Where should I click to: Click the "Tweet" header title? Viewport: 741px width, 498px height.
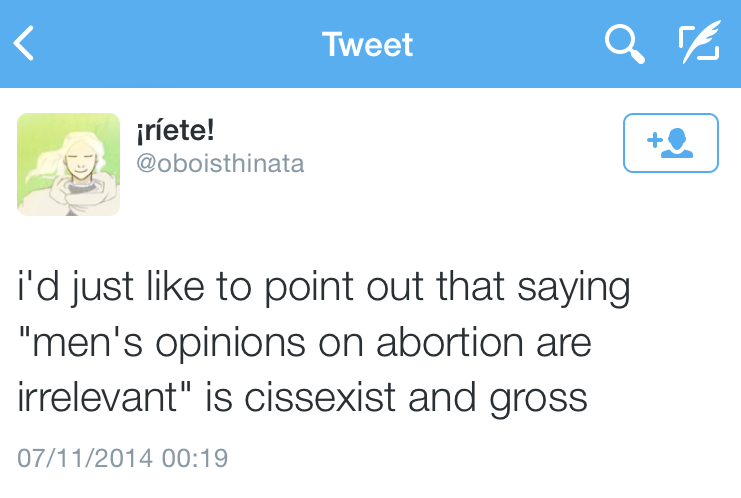coord(368,45)
